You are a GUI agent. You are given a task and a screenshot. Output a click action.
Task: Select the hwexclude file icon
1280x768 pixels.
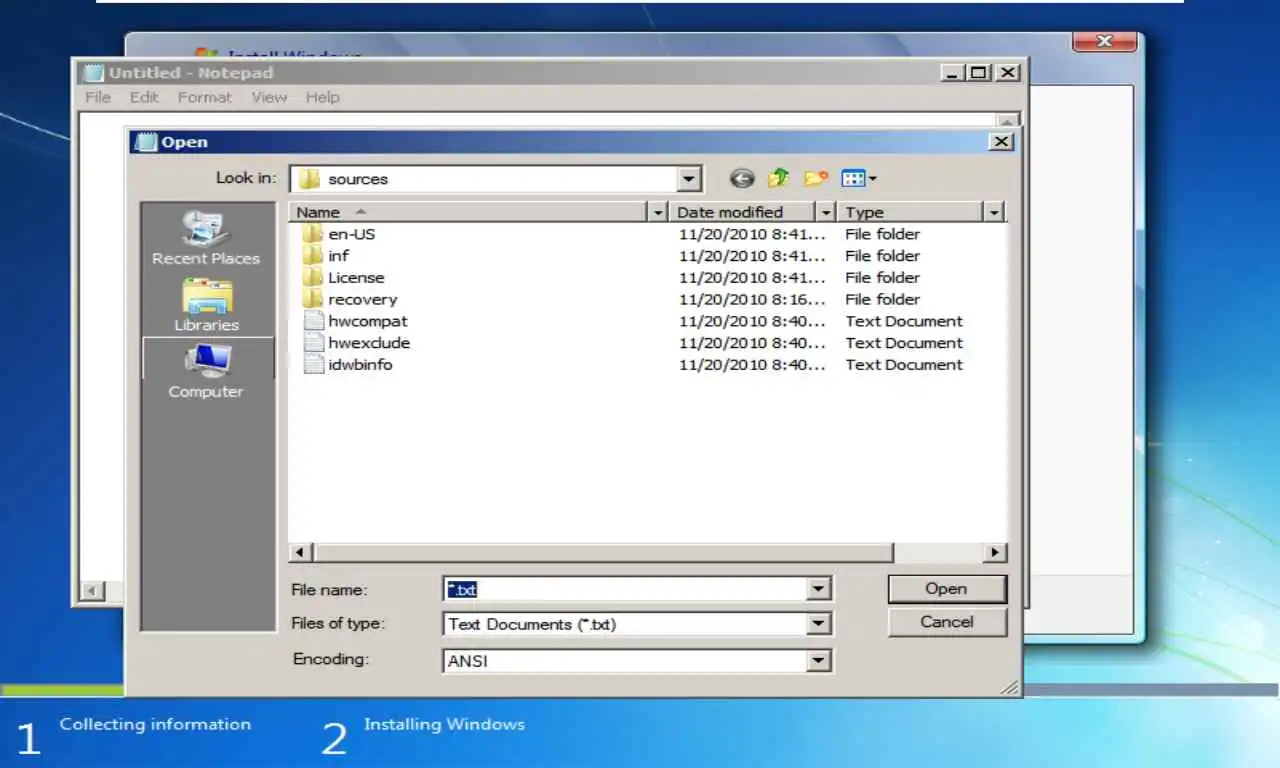pos(314,343)
